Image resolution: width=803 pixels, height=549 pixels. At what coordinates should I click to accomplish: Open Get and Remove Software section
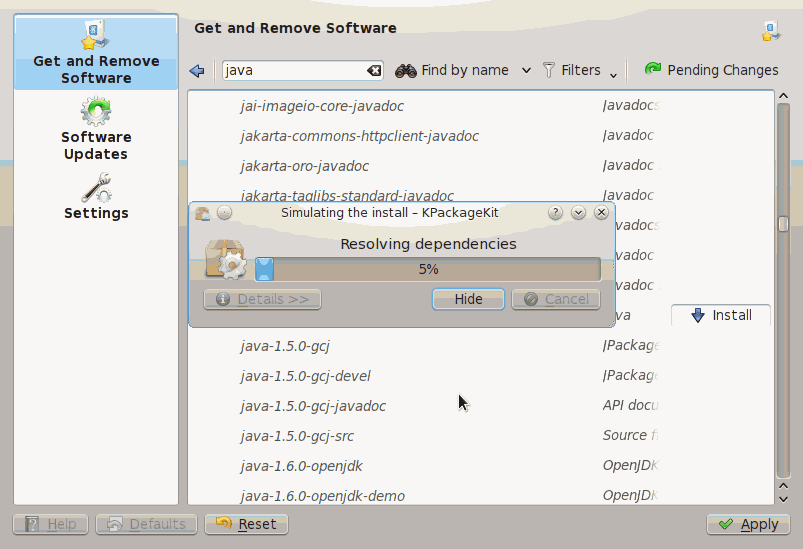pyautogui.click(x=96, y=53)
